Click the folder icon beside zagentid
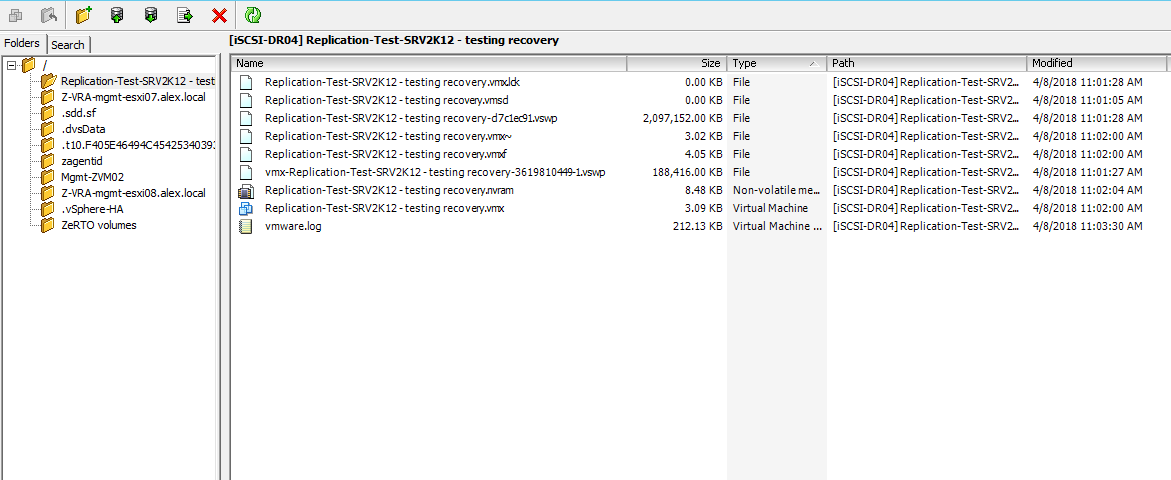The width and height of the screenshot is (1171, 480). tap(48, 160)
